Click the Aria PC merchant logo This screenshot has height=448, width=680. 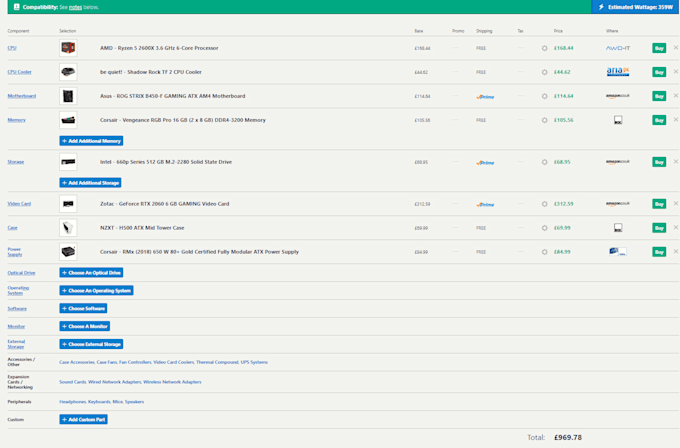[618, 72]
